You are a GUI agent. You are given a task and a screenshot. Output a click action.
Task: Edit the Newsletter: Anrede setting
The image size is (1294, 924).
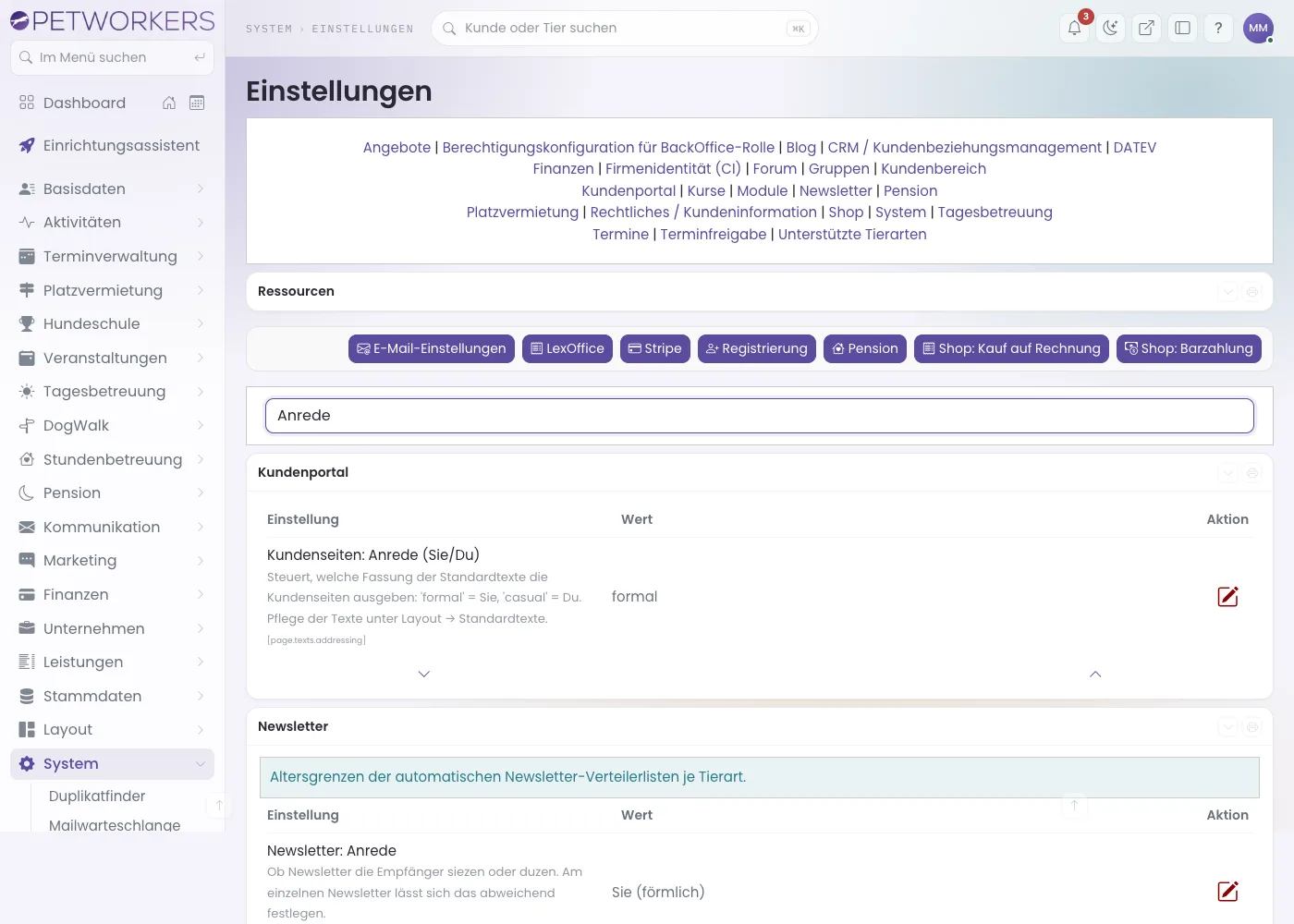pyautogui.click(x=1227, y=892)
